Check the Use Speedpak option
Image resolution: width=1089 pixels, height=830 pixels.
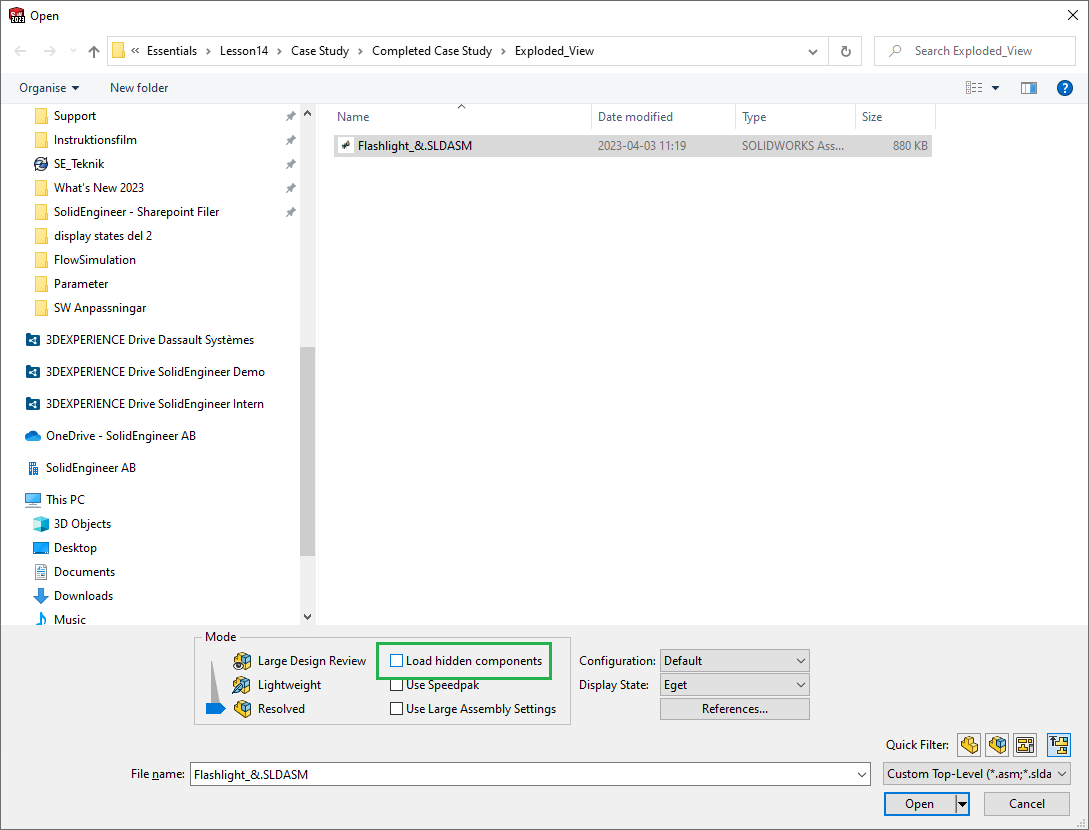click(x=397, y=685)
